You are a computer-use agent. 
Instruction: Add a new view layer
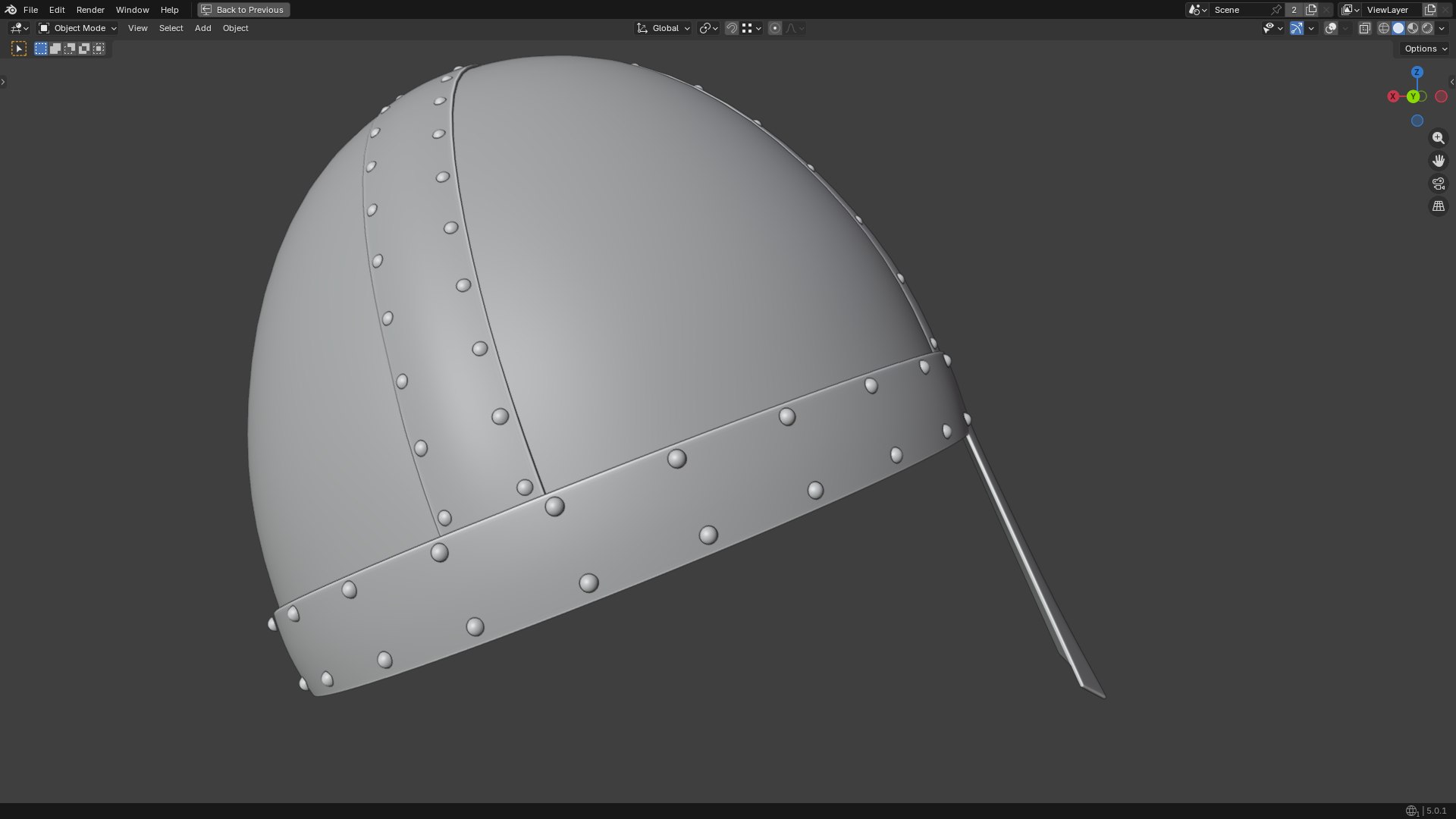click(x=1430, y=10)
